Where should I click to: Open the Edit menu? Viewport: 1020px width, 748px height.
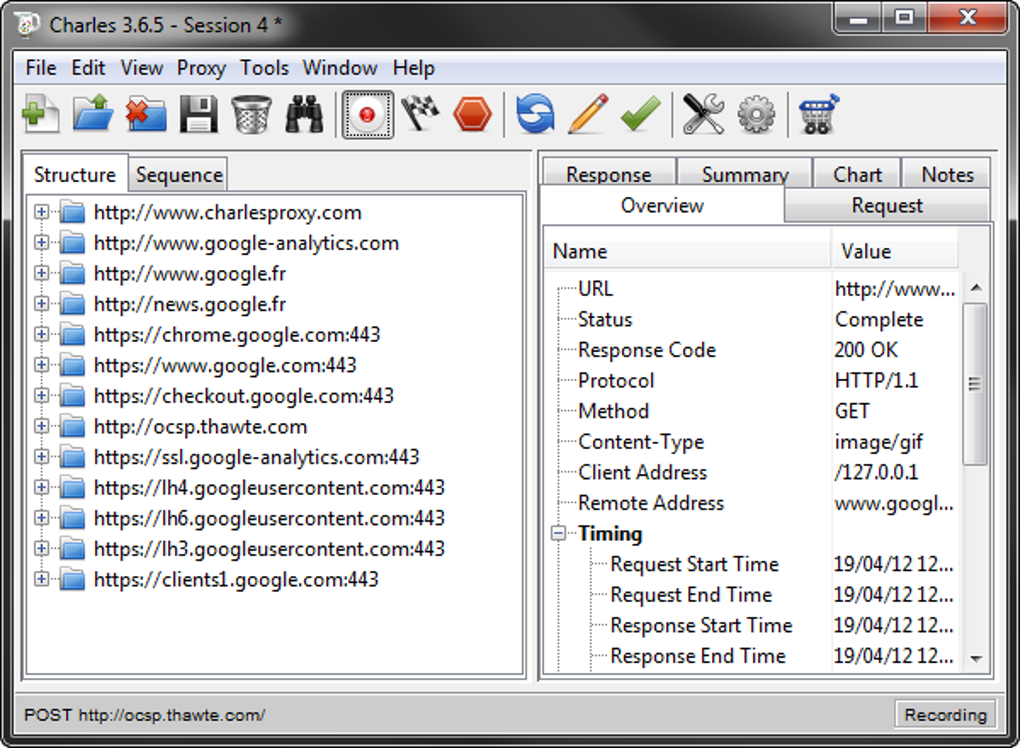(88, 68)
